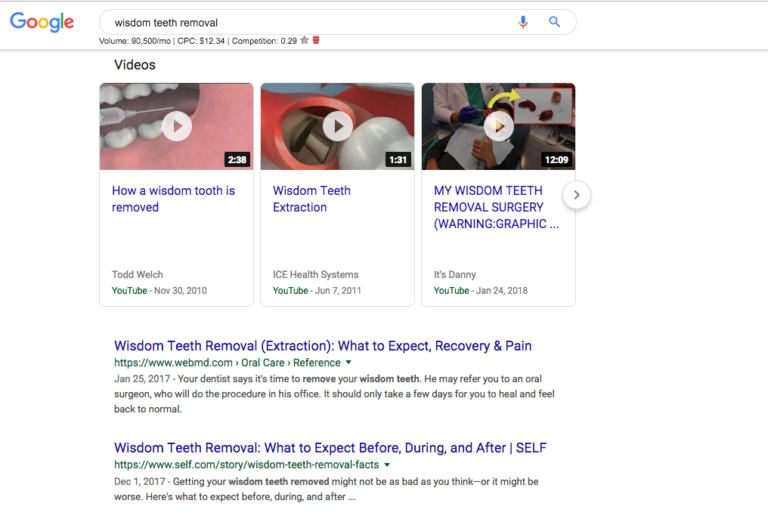The image size is (768, 528).
Task: Open the WebMD Wisdom Teeth Removal result
Action: click(323, 346)
